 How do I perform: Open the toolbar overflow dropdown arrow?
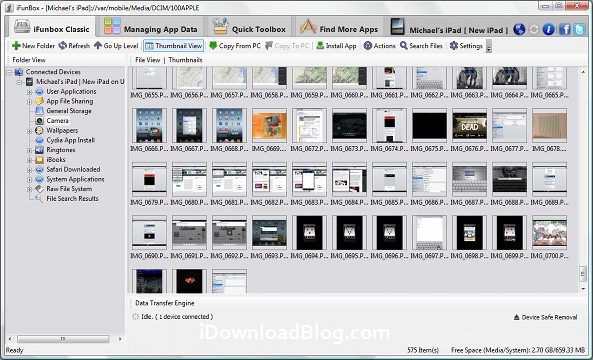[x=489, y=46]
